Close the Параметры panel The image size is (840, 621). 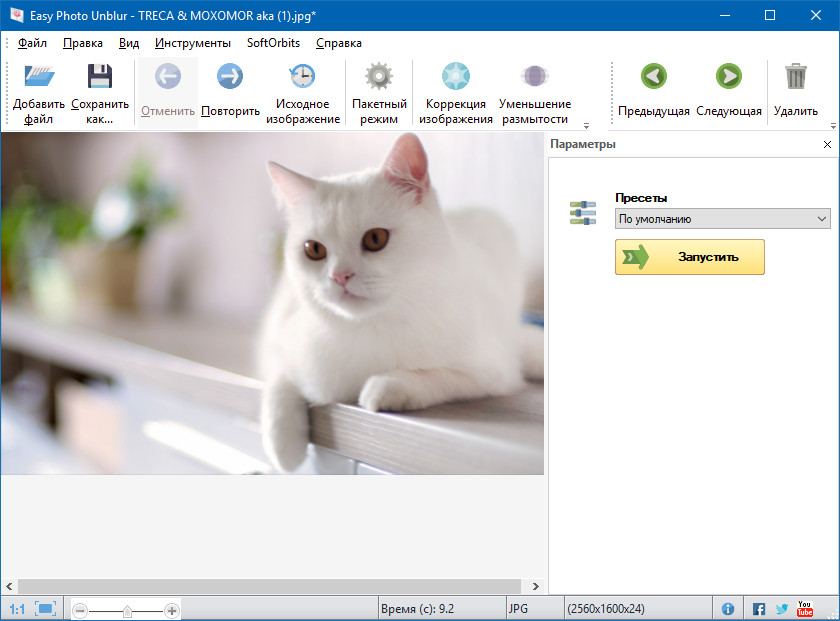[827, 145]
